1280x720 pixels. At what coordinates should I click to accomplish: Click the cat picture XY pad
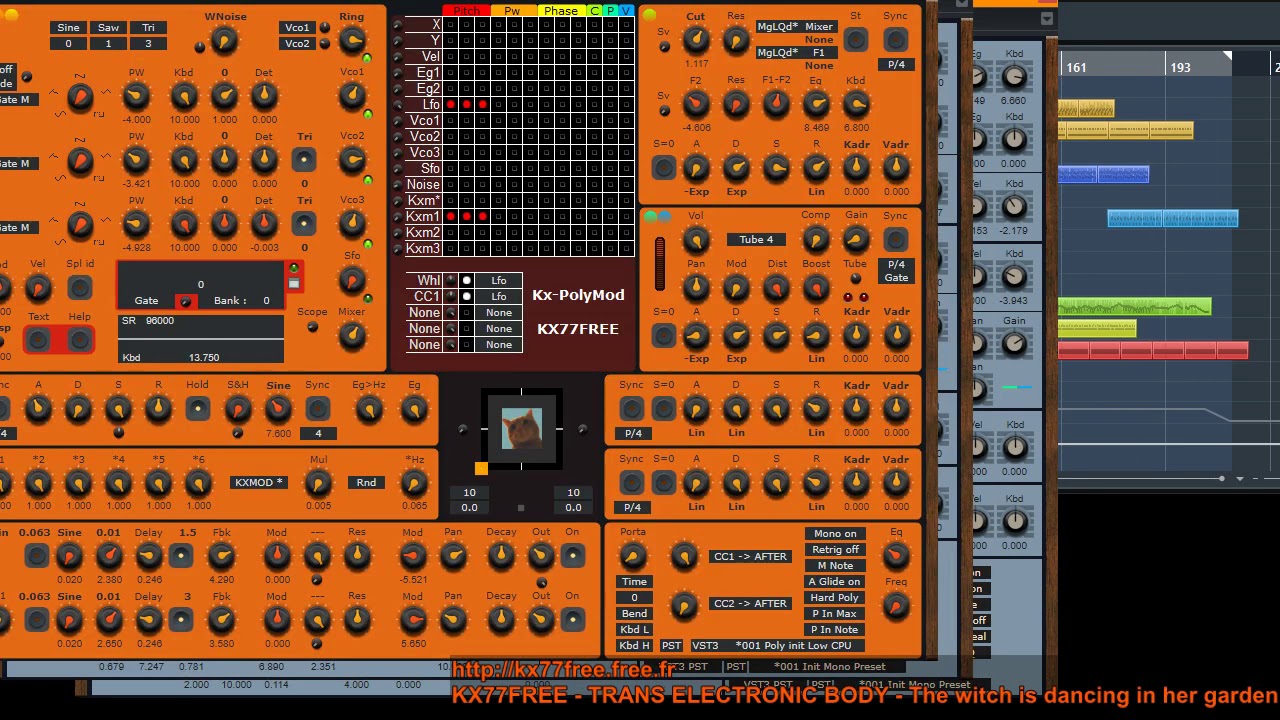pyautogui.click(x=521, y=428)
